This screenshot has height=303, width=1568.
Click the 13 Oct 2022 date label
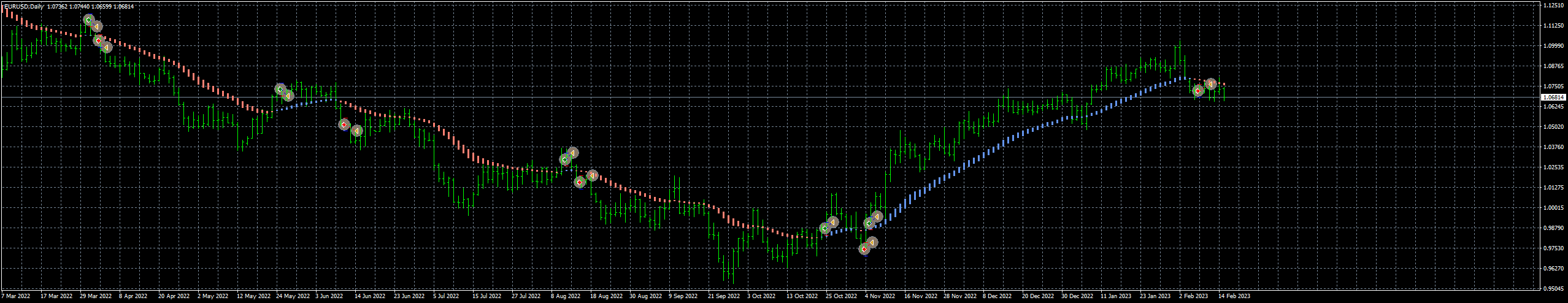[x=802, y=296]
